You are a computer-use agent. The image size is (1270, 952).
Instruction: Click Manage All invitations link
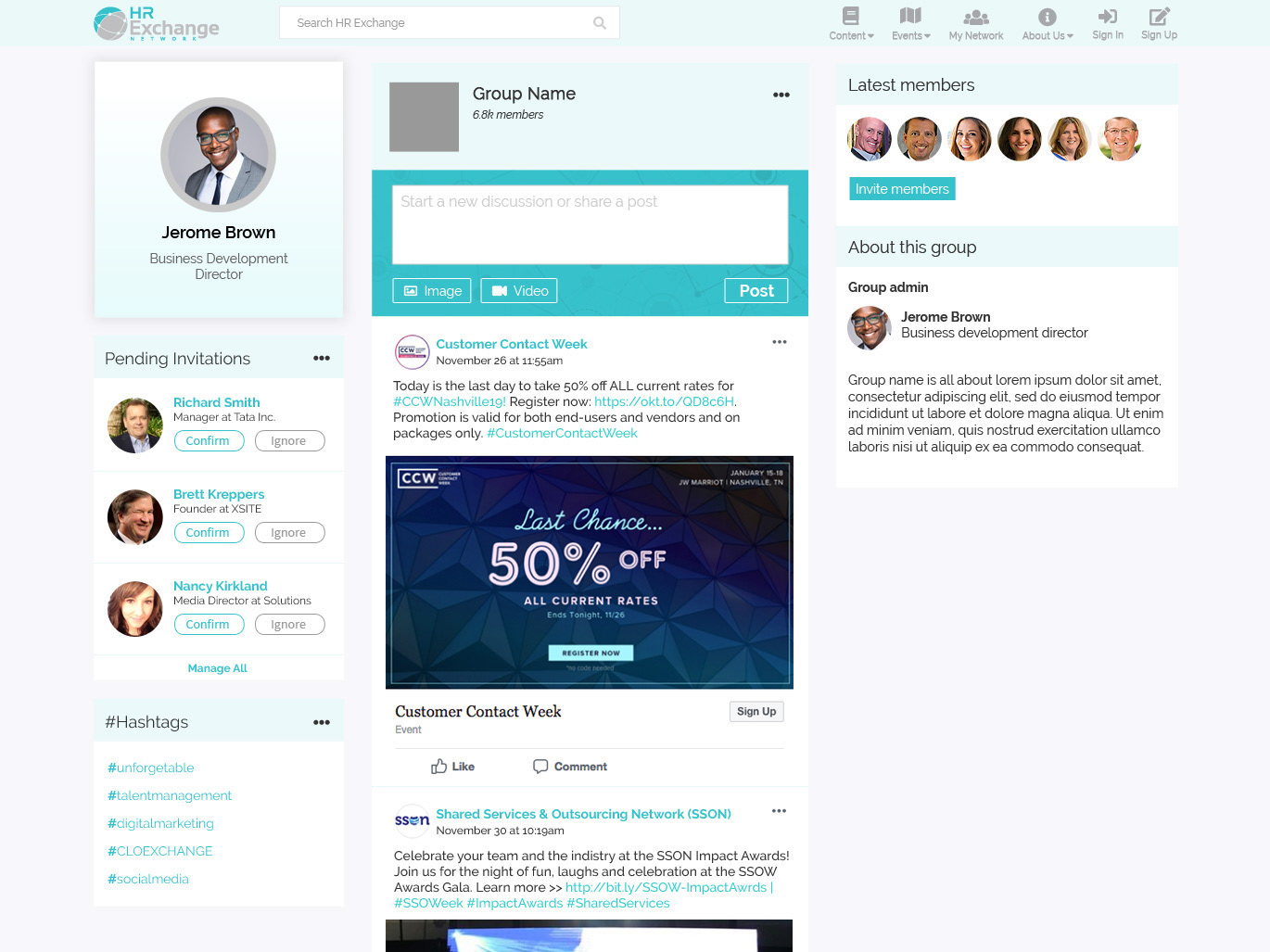point(218,668)
